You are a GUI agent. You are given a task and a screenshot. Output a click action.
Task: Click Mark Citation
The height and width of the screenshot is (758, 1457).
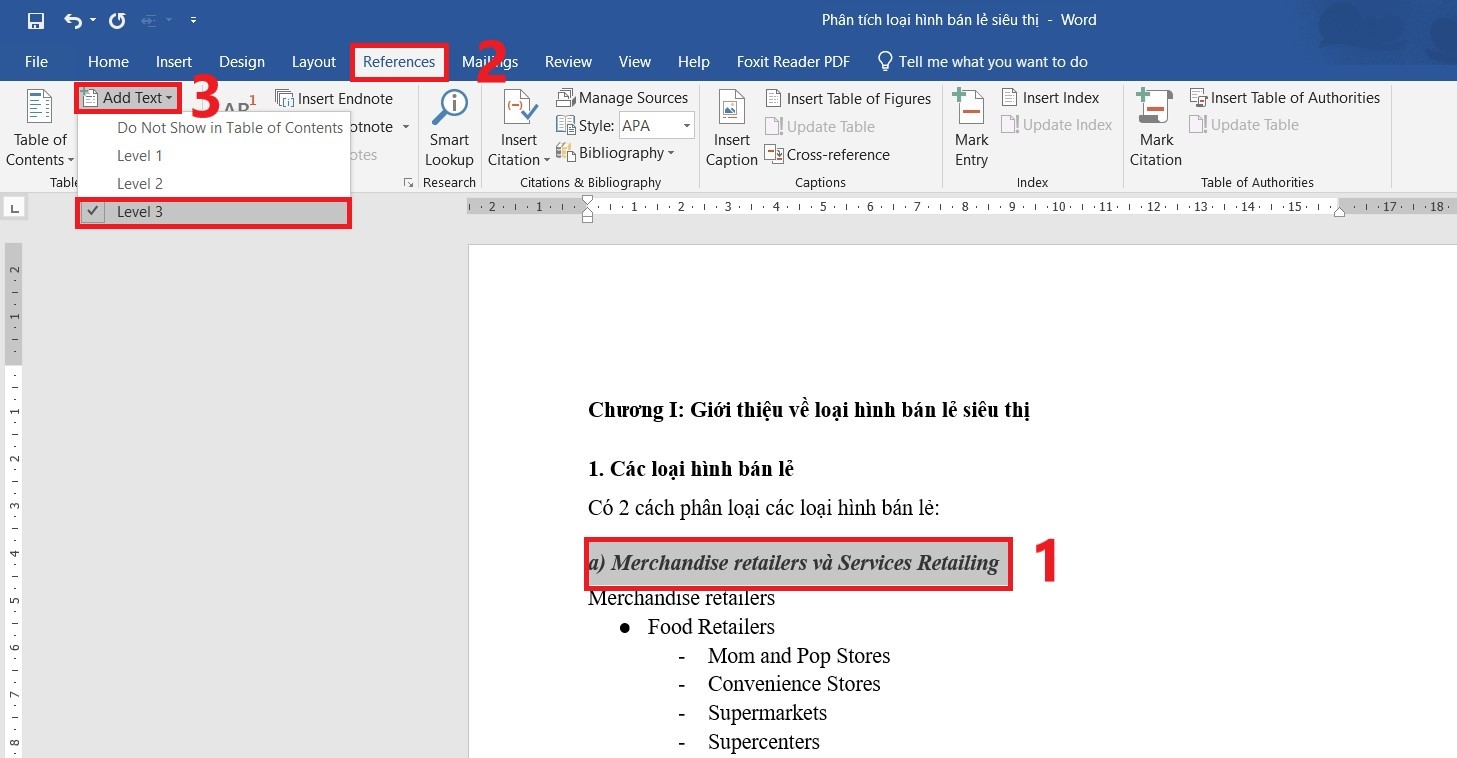coord(1156,129)
